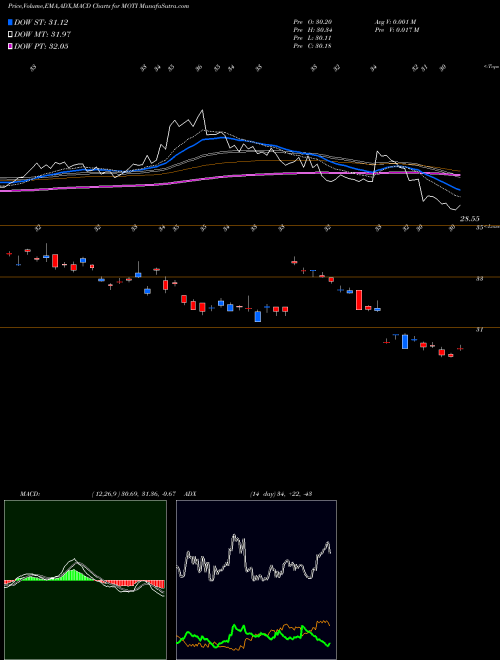Click the 31 price level axis label

coord(479,330)
